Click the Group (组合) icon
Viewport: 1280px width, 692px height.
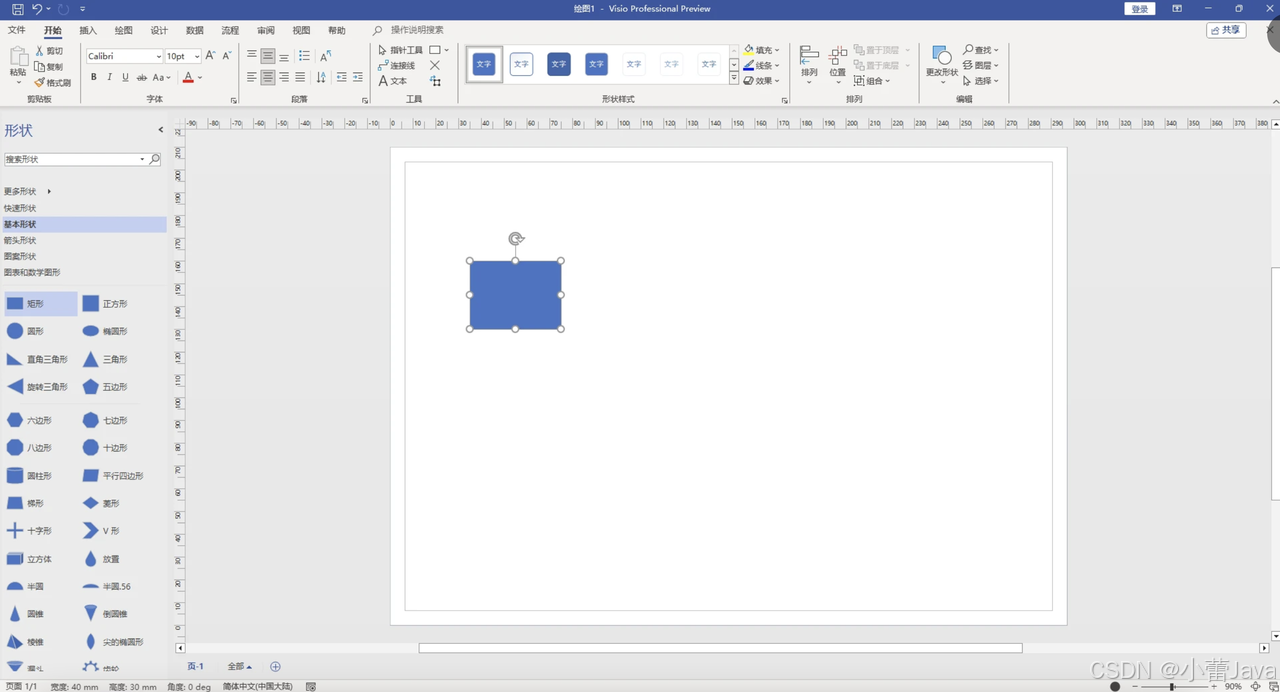859,81
